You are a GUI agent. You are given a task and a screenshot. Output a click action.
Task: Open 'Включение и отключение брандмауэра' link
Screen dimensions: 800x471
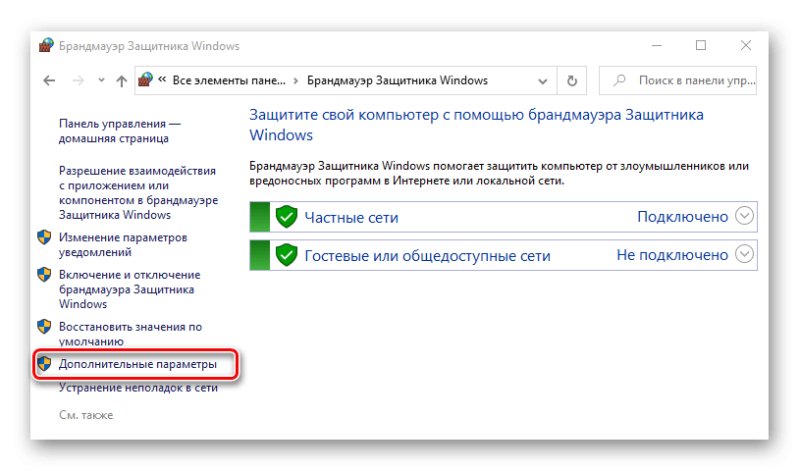[x=130, y=289]
